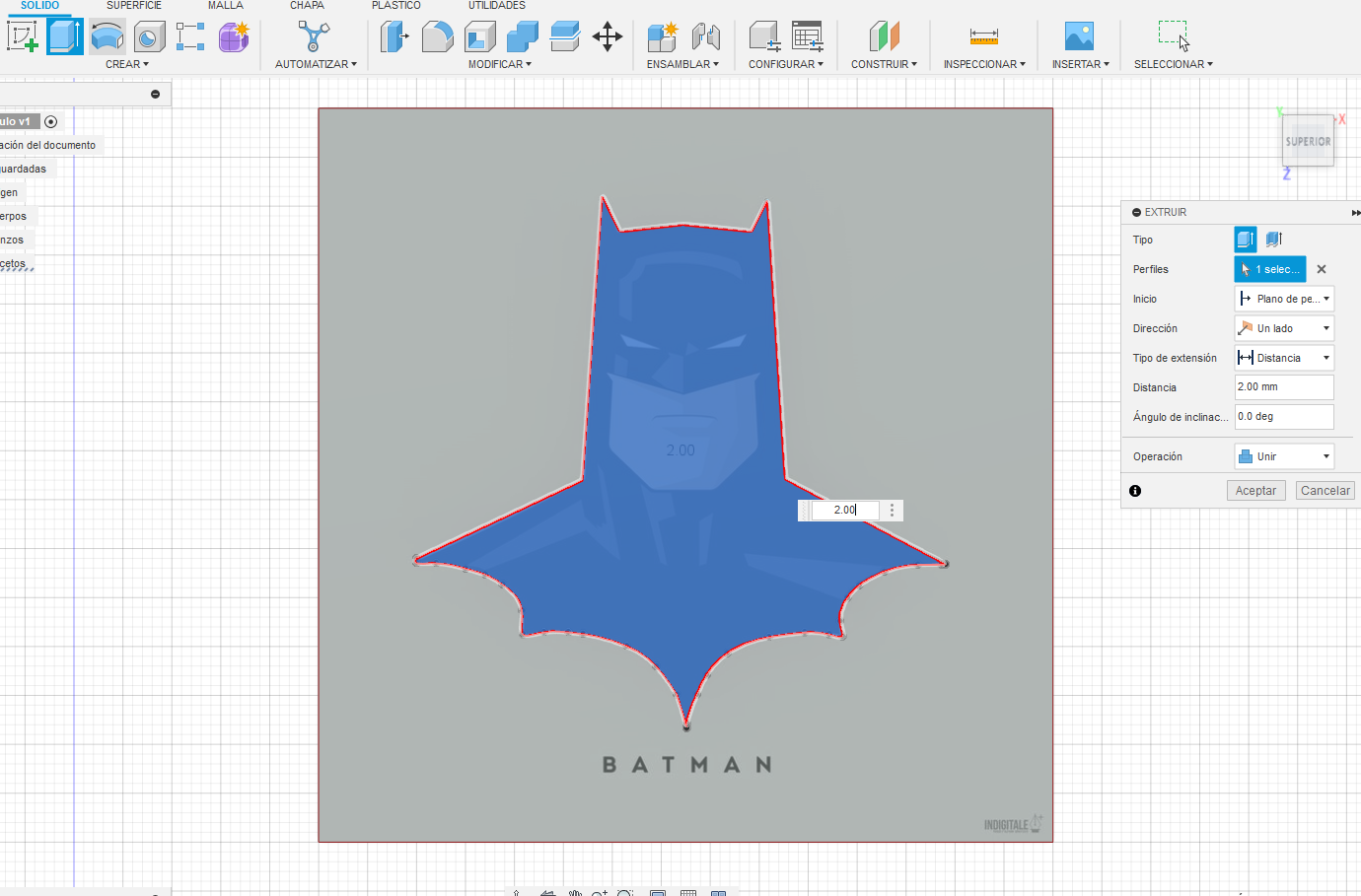Switch to the Malla tab
This screenshot has height=896, width=1361.
(x=226, y=6)
